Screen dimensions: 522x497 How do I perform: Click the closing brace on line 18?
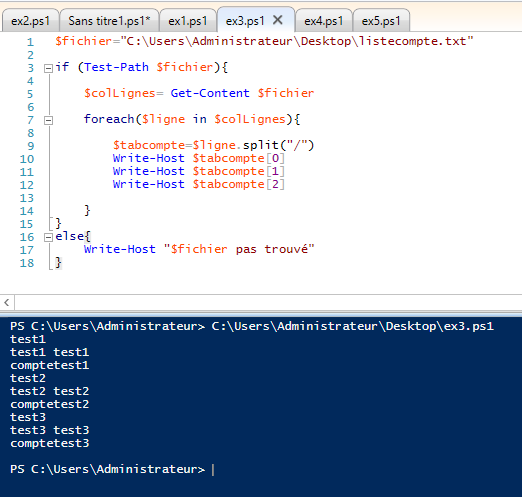[x=58, y=263]
